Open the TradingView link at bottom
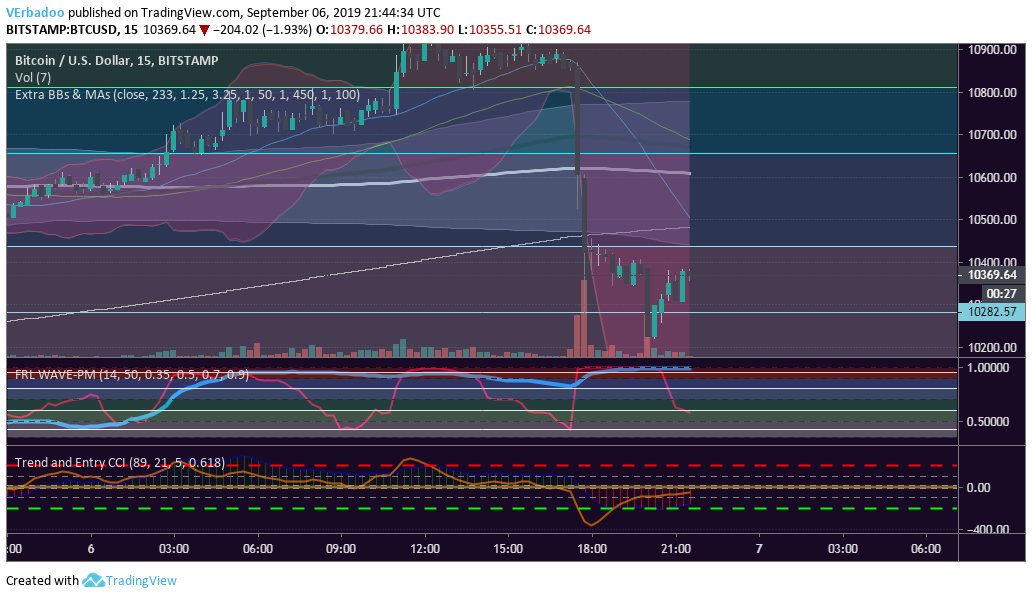The width and height of the screenshot is (1032, 598). click(x=141, y=580)
